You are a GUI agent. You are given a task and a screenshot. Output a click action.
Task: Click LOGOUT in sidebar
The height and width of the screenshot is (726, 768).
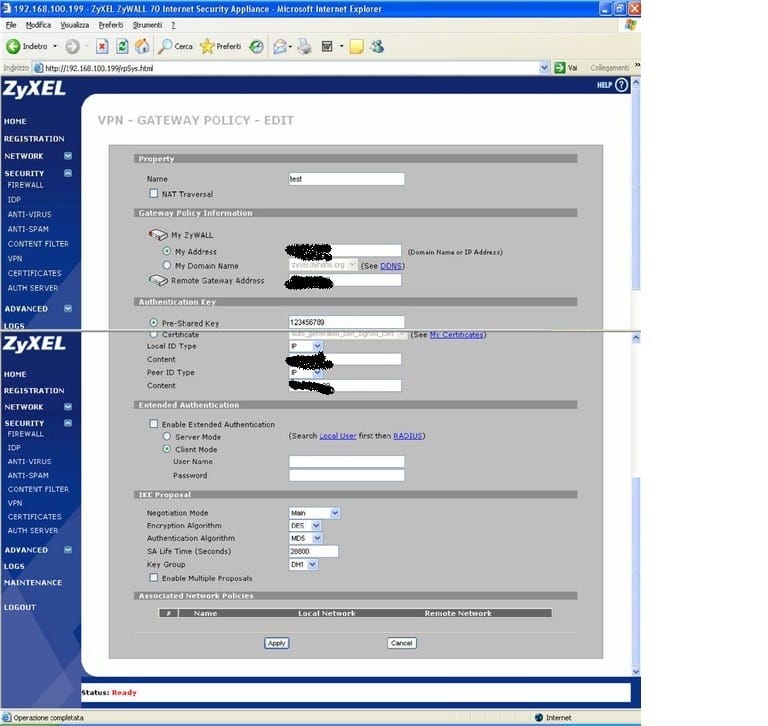(x=20, y=607)
